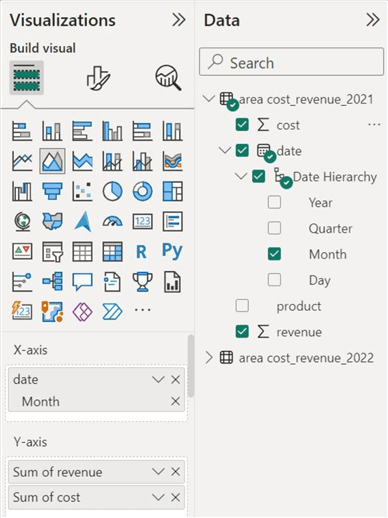
Task: Expand the area cost_revenue_2022 table
Action: coord(209,358)
